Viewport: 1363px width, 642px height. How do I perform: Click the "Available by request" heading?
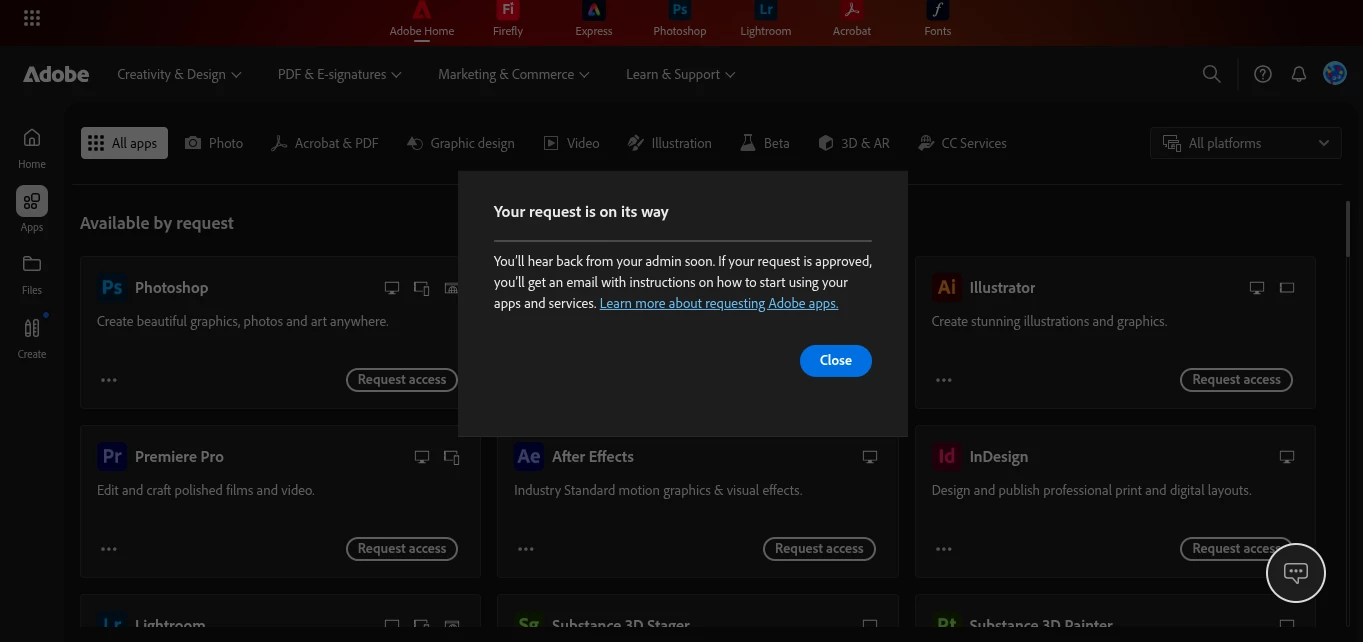point(157,223)
